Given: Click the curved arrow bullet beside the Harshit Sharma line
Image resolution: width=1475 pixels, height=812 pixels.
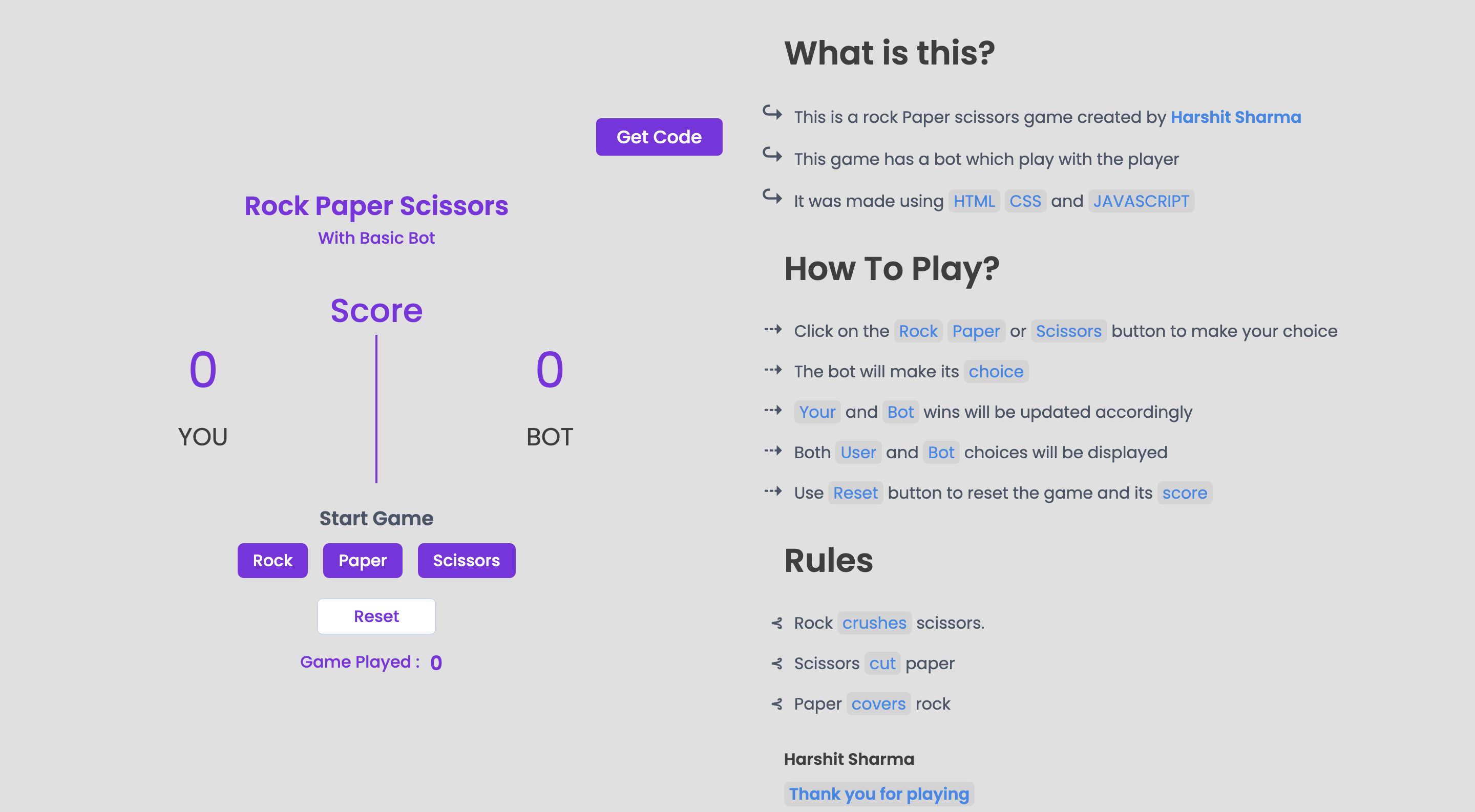Looking at the screenshot, I should tap(772, 112).
